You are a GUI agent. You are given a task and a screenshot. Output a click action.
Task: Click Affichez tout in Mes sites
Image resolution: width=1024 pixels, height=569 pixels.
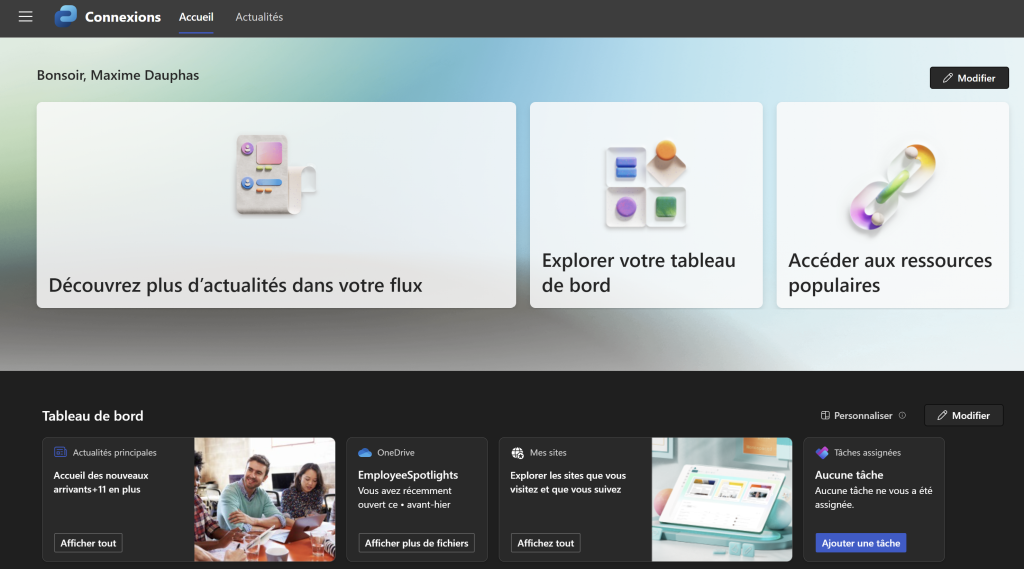tap(545, 543)
